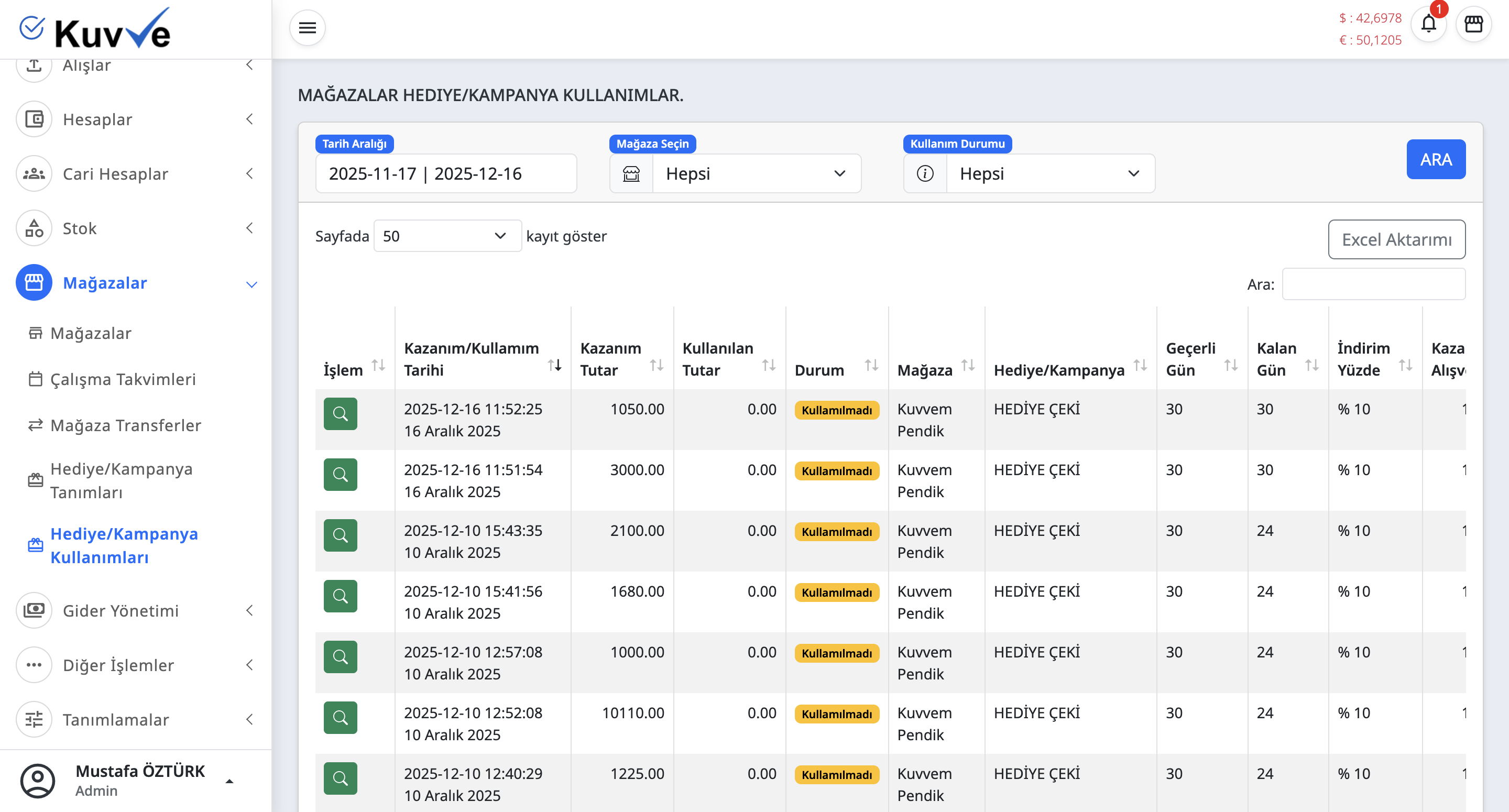Click the Ara search input field
Viewport: 1509px width, 812px height.
tap(1373, 284)
